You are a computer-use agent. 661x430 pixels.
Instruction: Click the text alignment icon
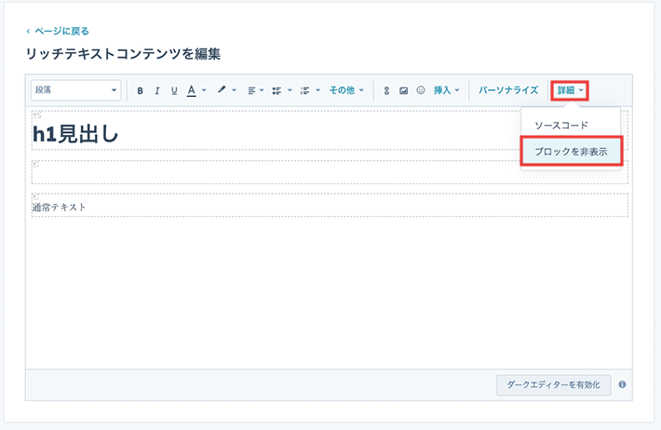pos(252,91)
